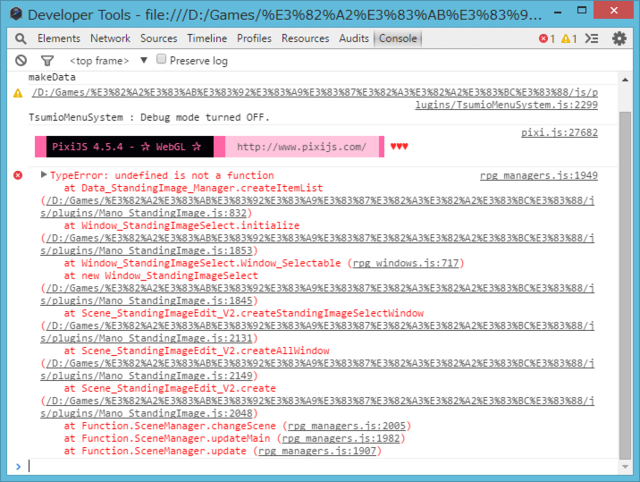Open the rpg_managers.js:1949 source link
This screenshot has height=482, width=640.
coord(539,175)
